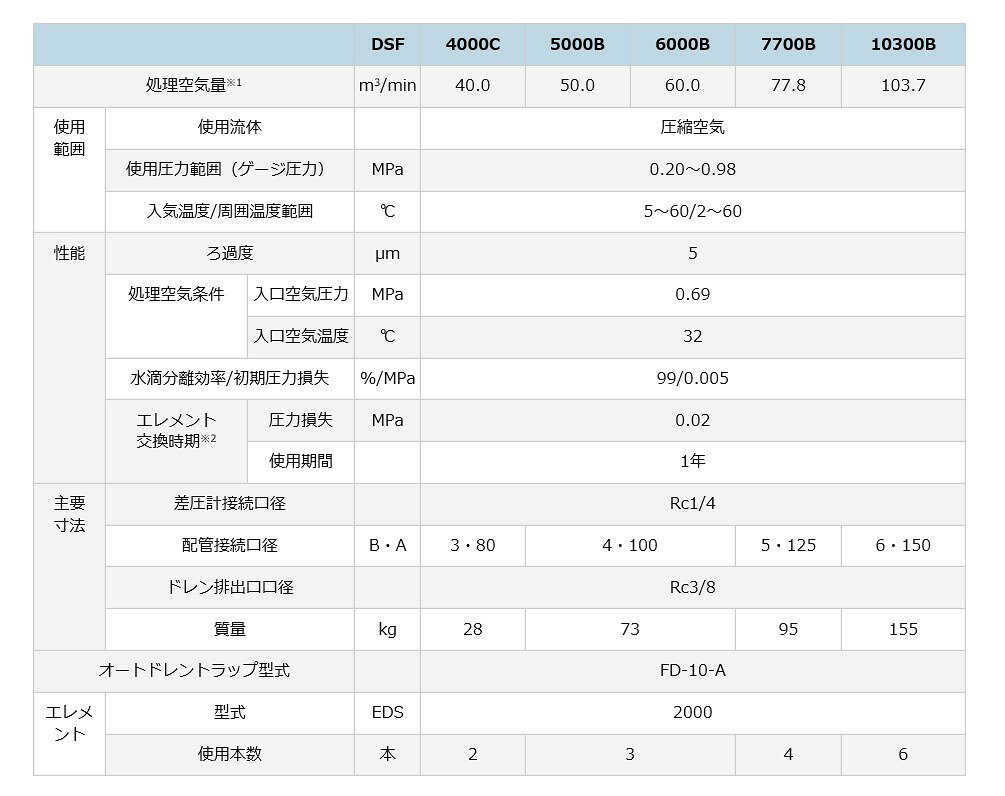Viewport: 1005px width, 796px height.
Task: Select the 1年 usage period cell
Action: point(692,462)
